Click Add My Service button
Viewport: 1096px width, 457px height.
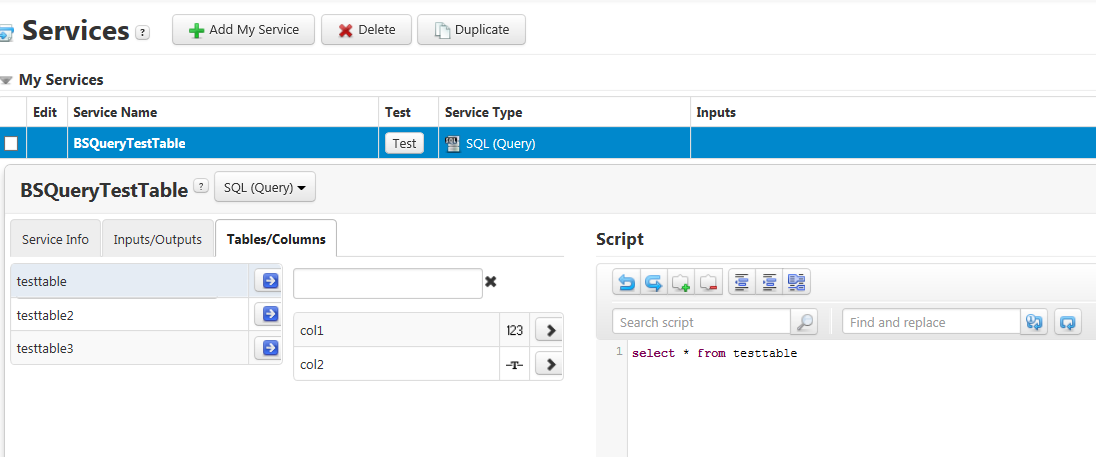[243, 30]
